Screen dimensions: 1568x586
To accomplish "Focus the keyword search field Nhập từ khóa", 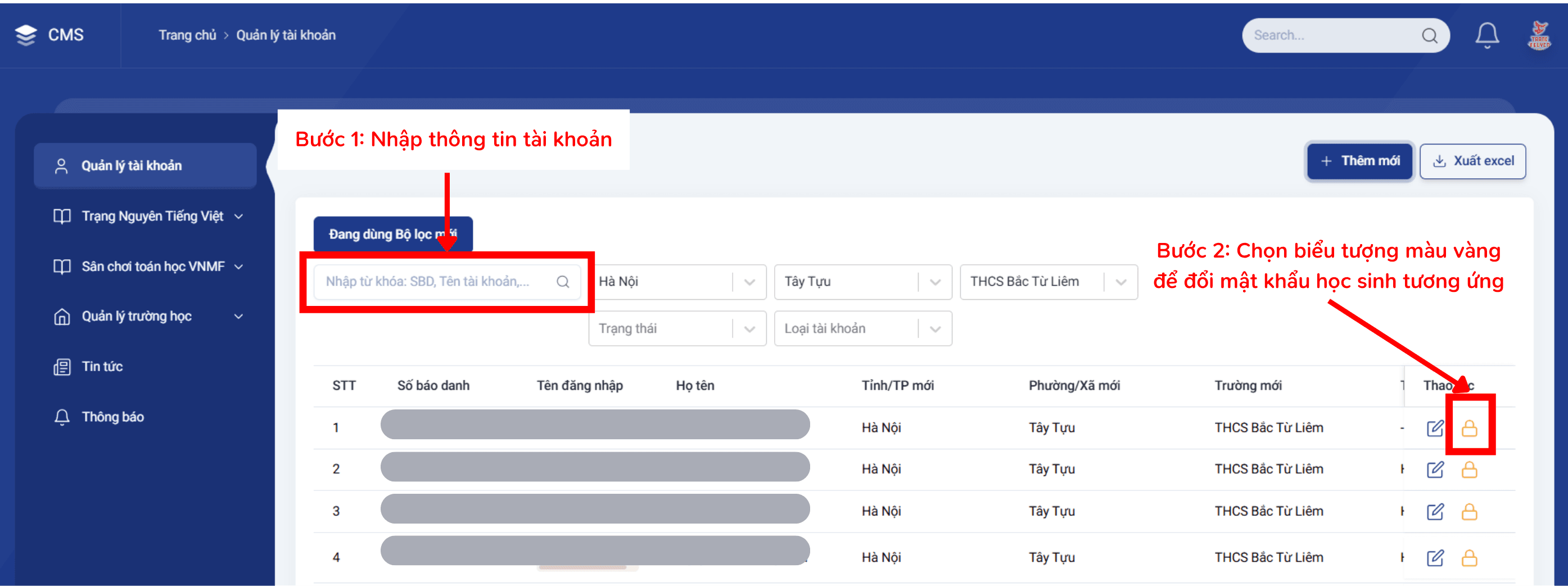I will click(x=446, y=281).
